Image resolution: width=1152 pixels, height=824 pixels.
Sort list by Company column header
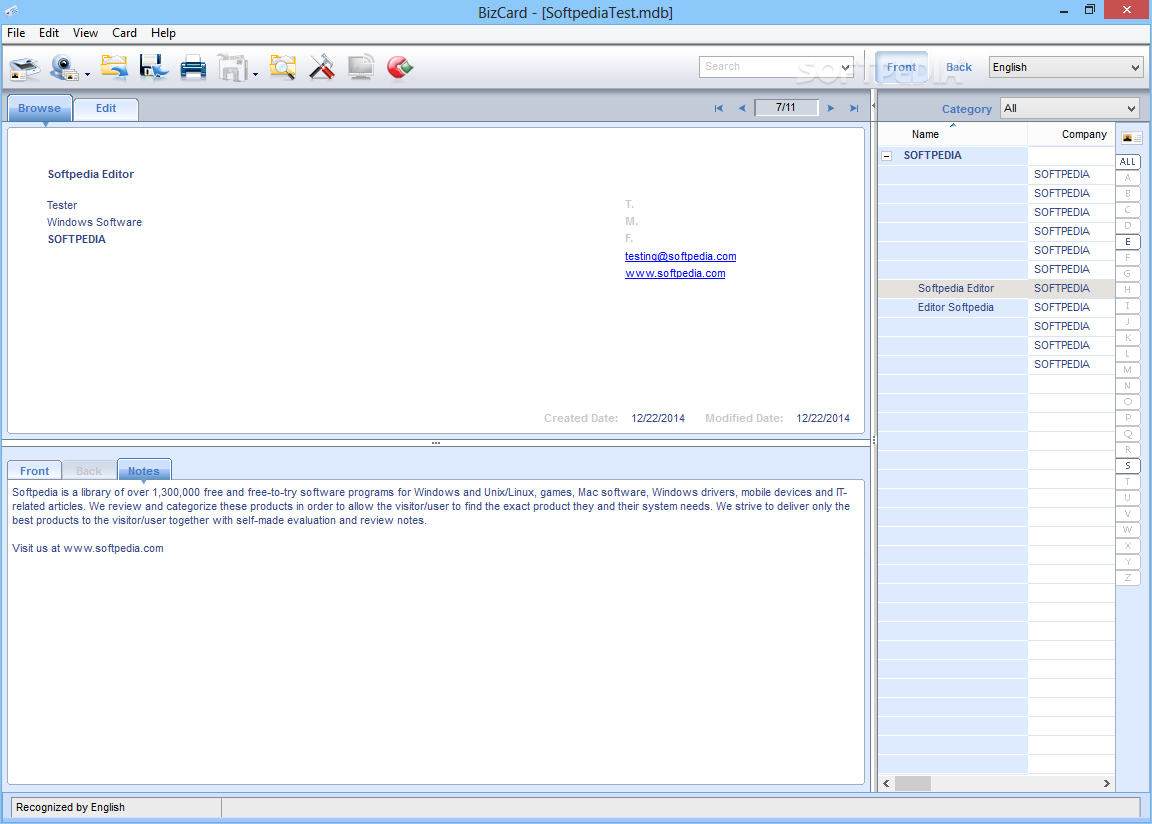[x=1071, y=134]
